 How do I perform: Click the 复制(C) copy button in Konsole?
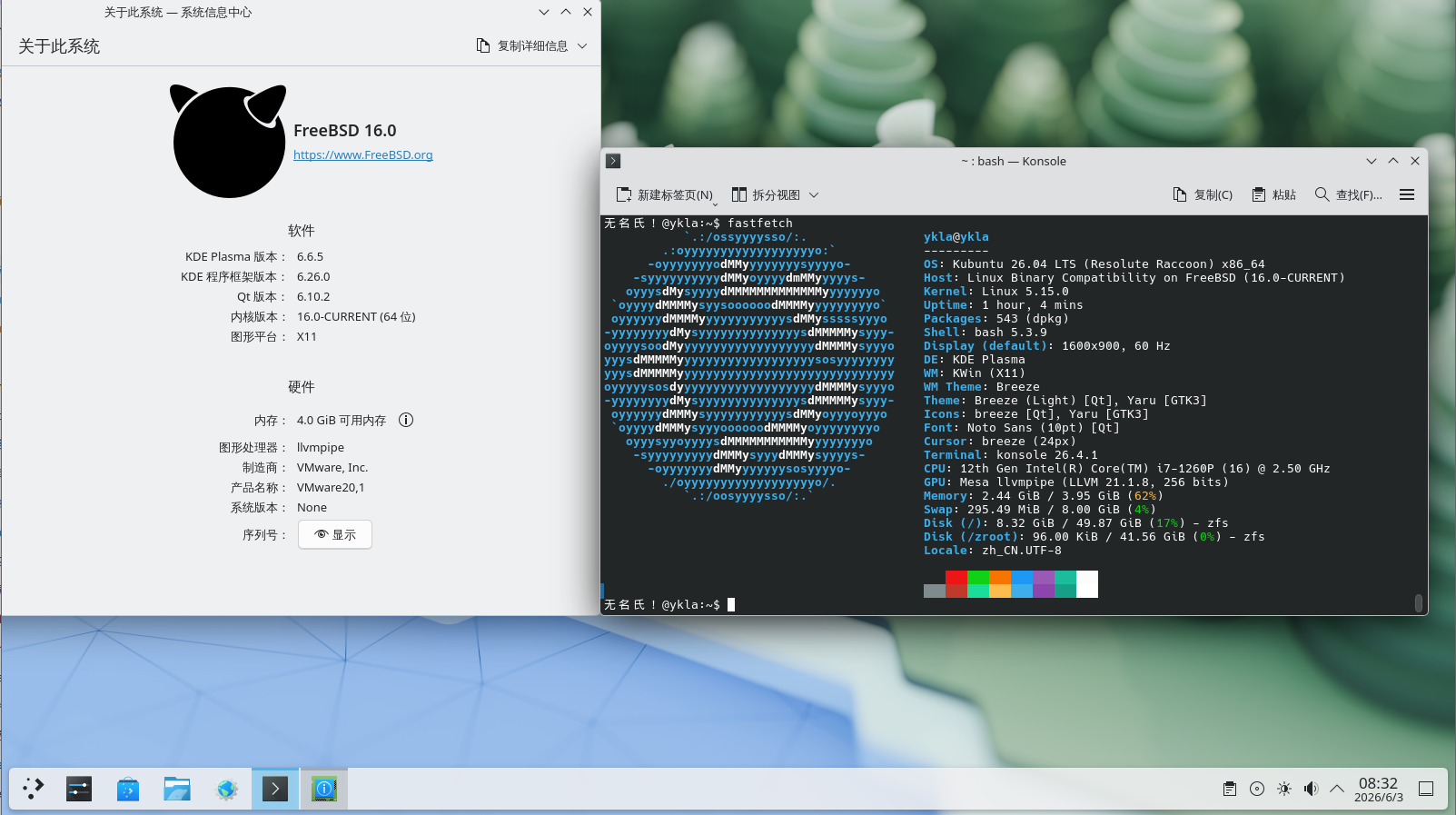tap(1203, 194)
